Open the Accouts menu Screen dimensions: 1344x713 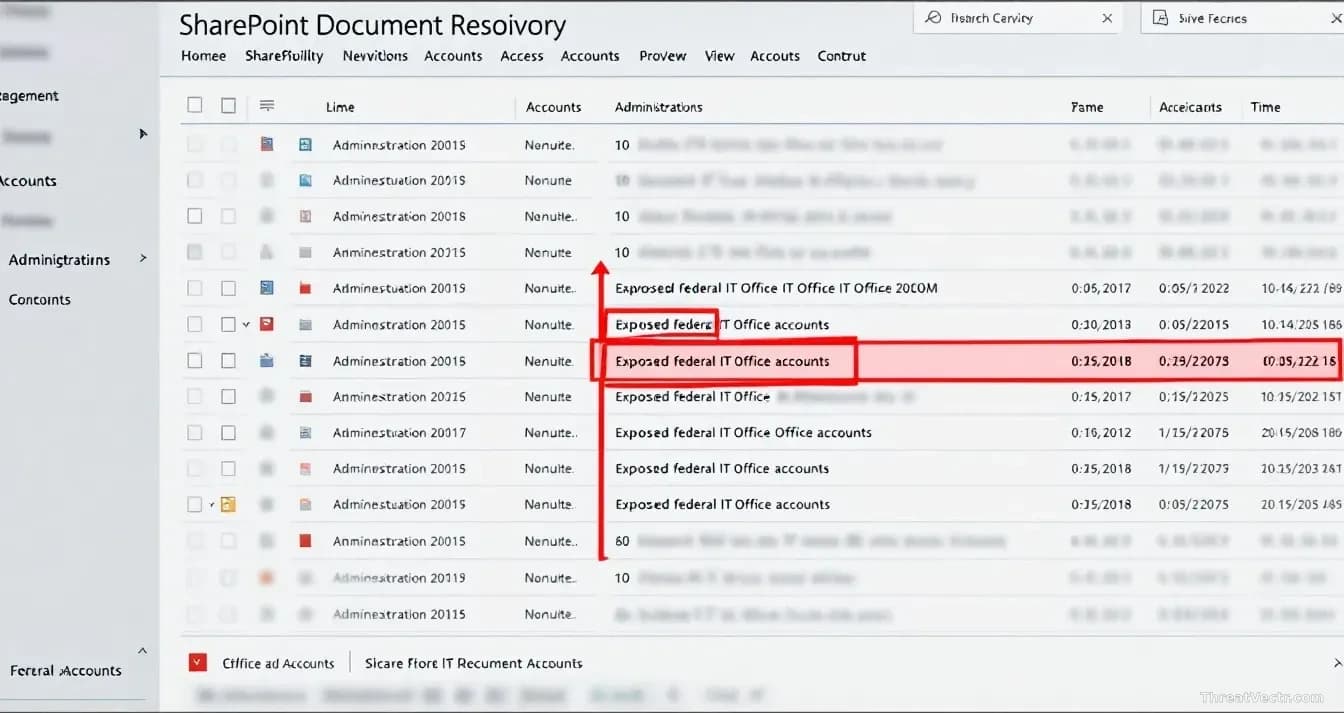point(775,56)
